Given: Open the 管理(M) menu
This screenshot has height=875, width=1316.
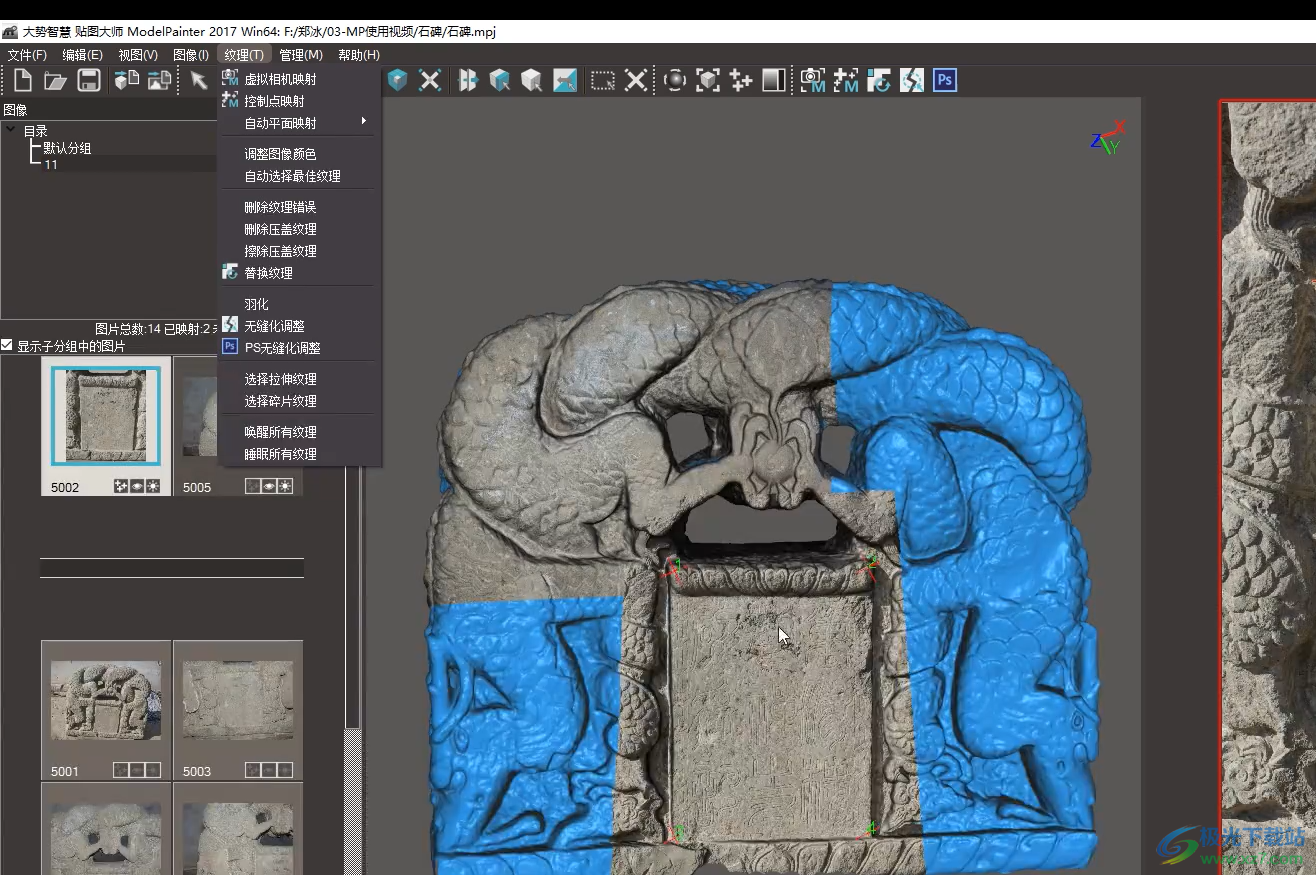Looking at the screenshot, I should [301, 55].
